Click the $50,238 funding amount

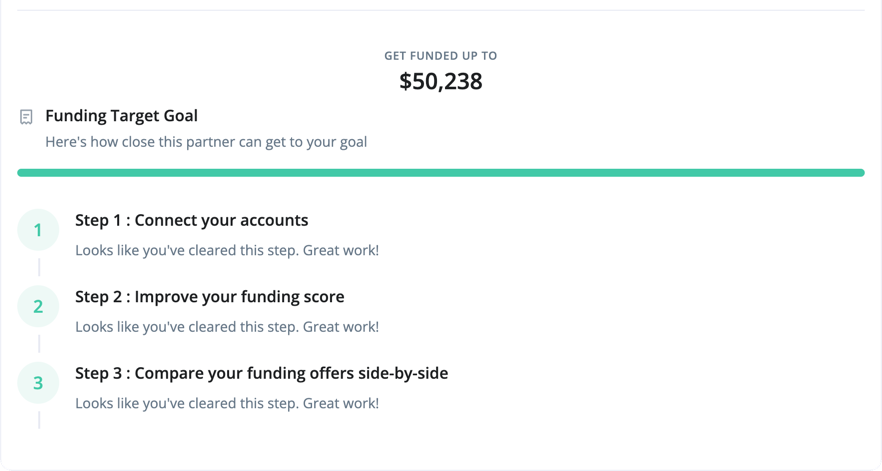tap(441, 81)
